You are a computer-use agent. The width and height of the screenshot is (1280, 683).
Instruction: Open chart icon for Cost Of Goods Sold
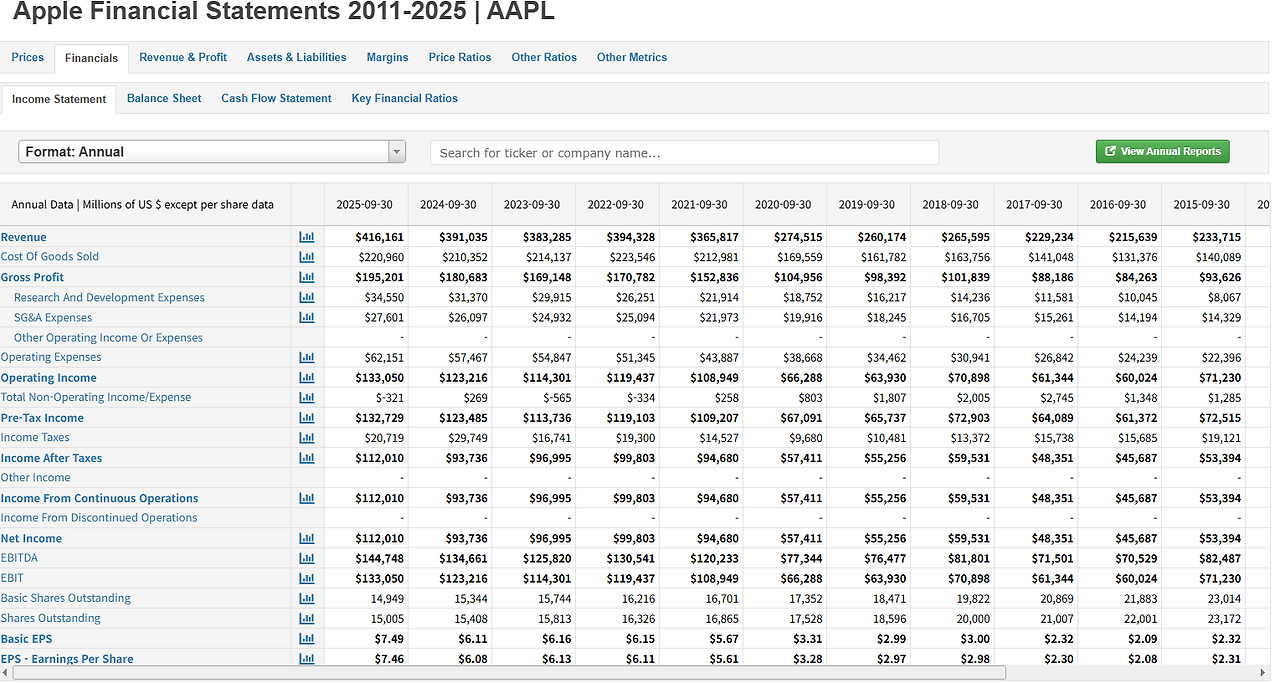(307, 257)
